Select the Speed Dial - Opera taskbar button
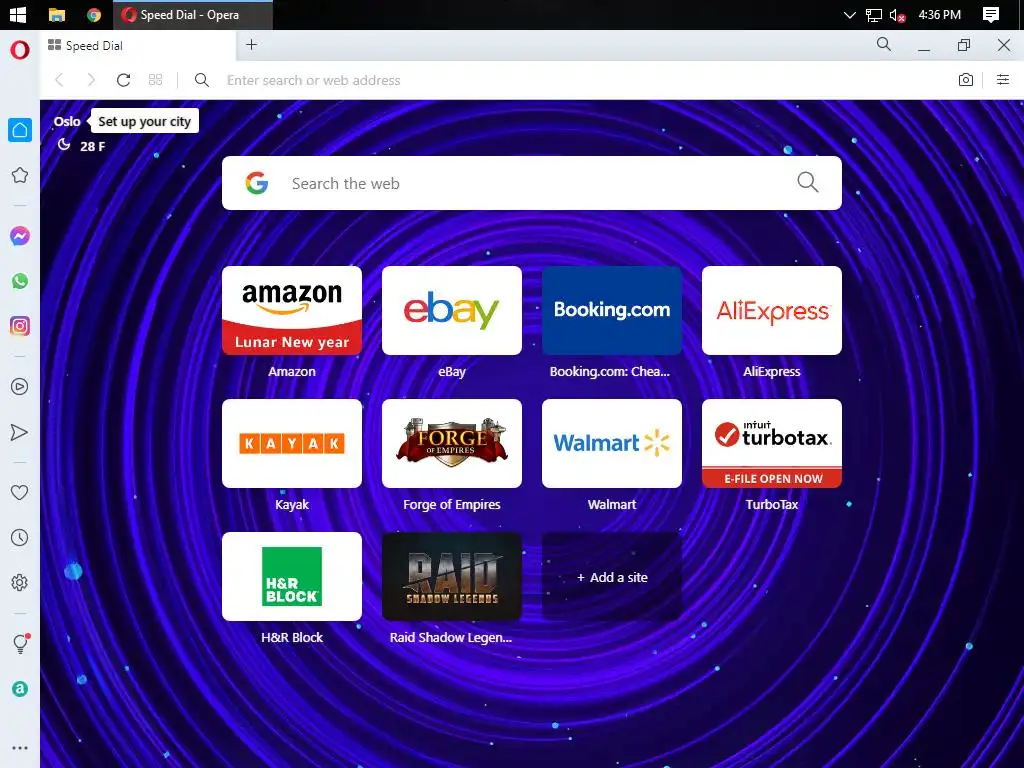This screenshot has width=1024, height=768. pos(193,14)
